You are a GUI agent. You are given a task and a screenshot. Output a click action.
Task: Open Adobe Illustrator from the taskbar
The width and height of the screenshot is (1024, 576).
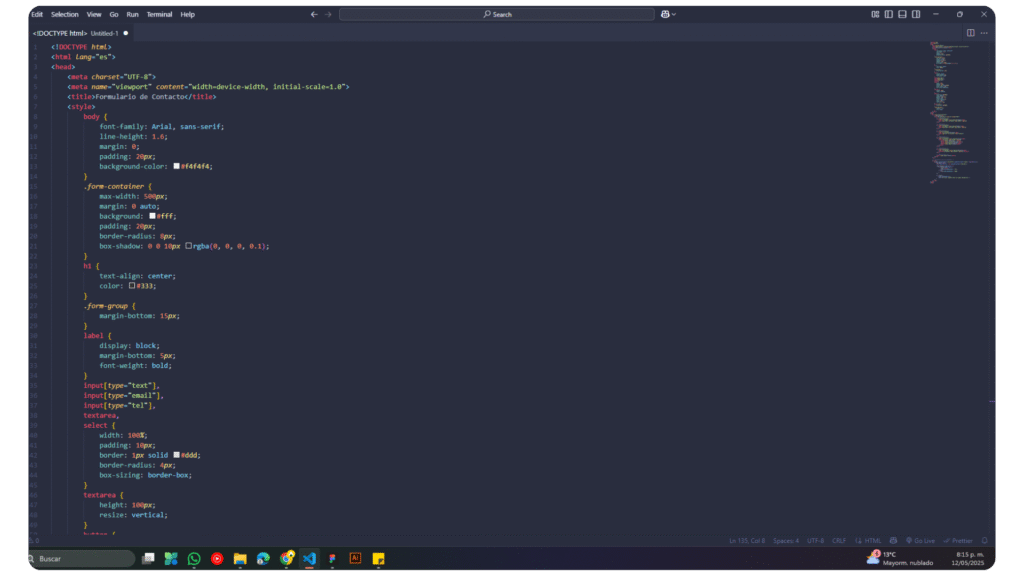click(355, 559)
